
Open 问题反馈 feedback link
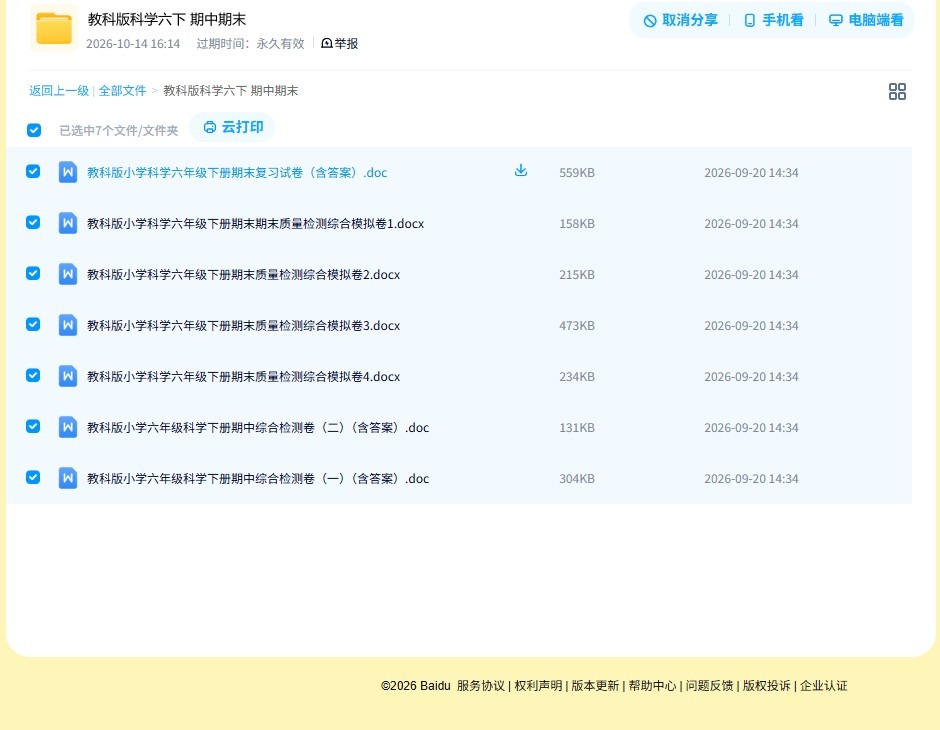tap(709, 686)
